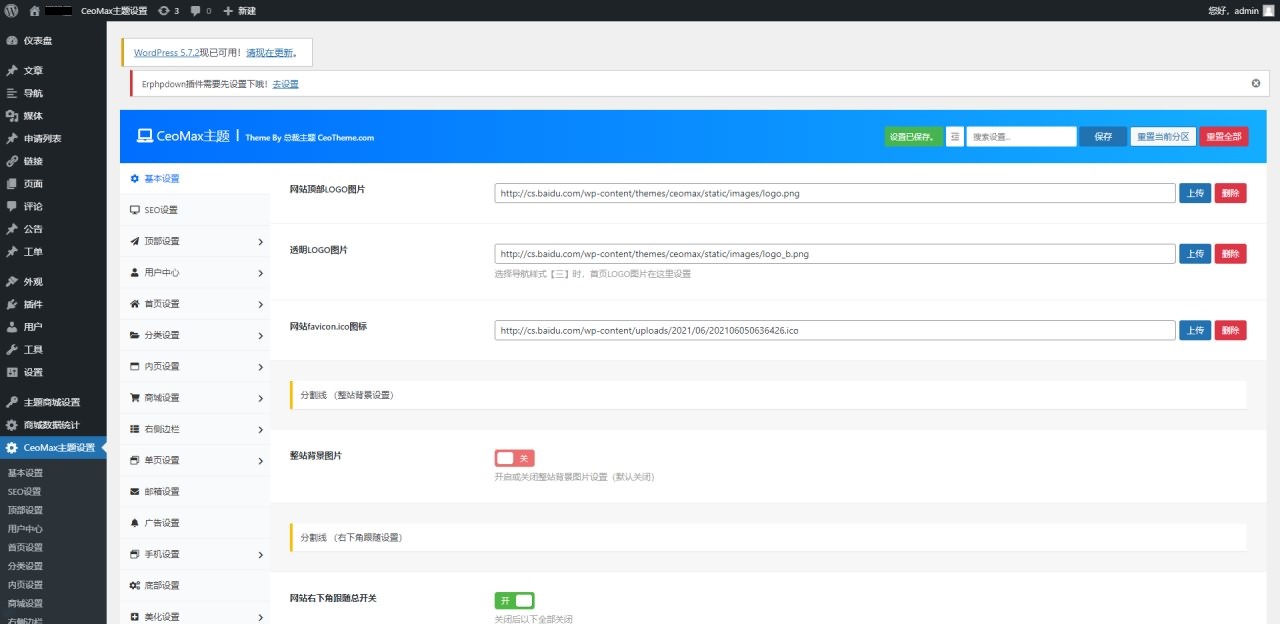
Task: Focus the 搜索设置 search field
Action: [1021, 137]
